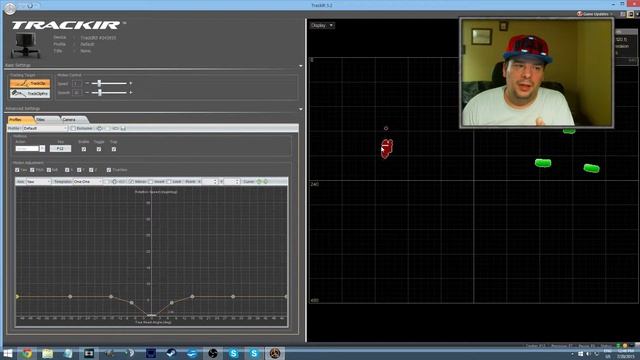Select the yellow curve point at graph's left edge
The image size is (640, 360).
[17, 296]
